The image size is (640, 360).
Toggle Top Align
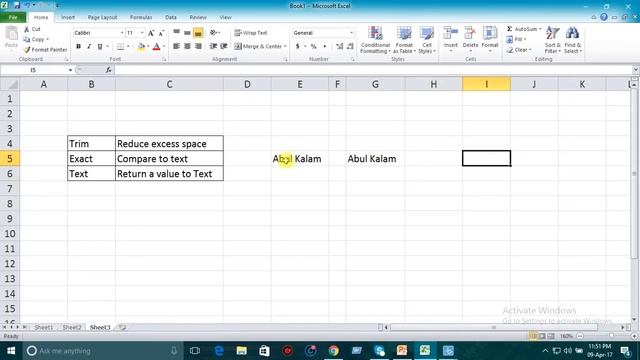tap(176, 33)
